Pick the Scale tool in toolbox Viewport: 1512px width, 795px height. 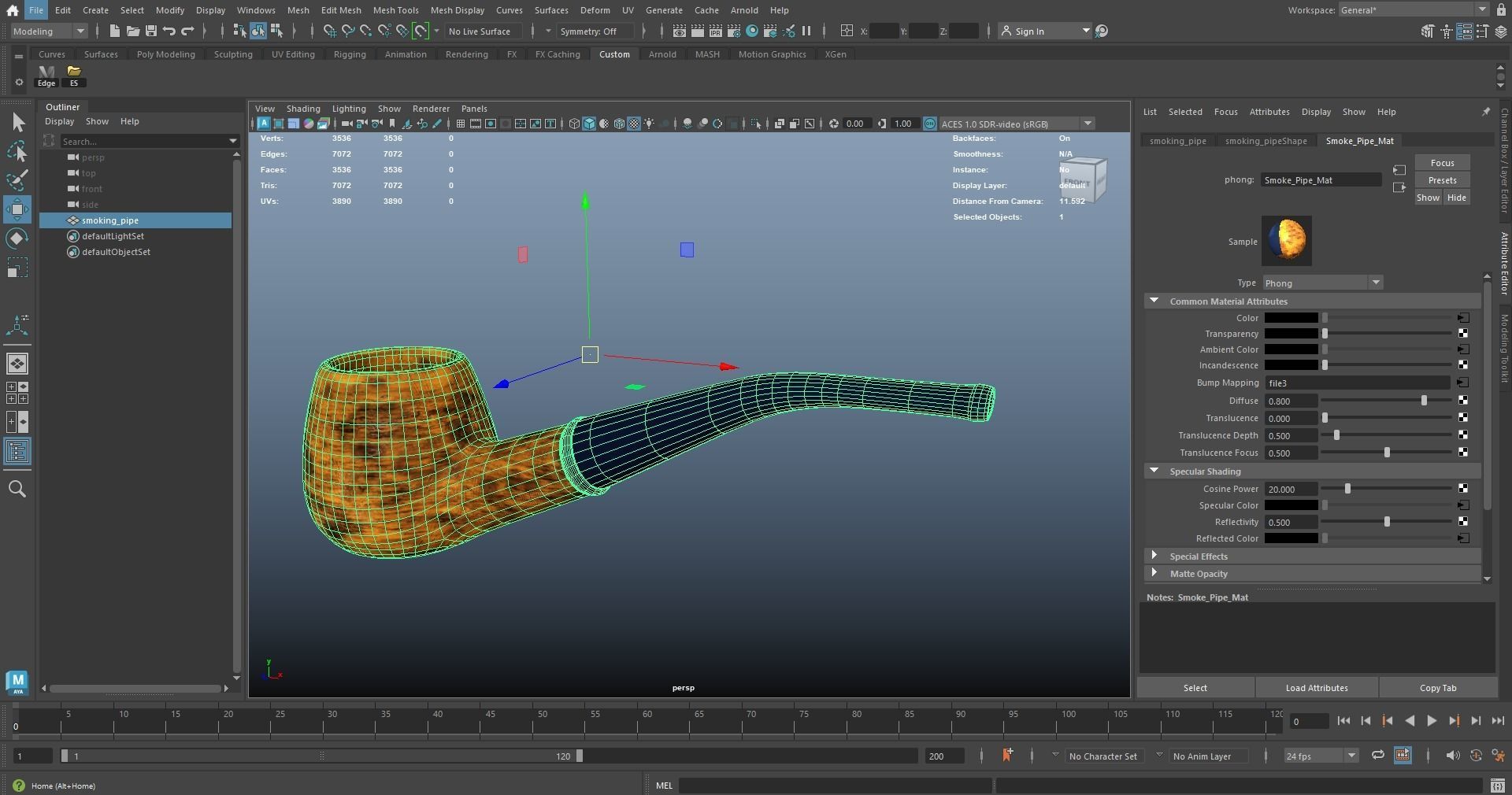(x=17, y=268)
